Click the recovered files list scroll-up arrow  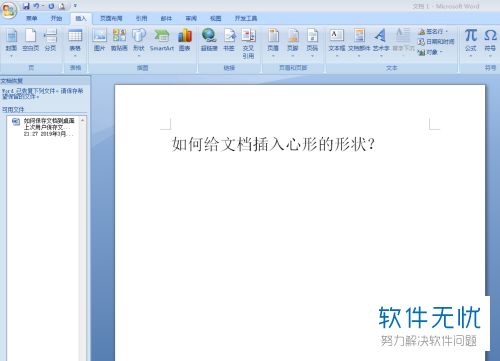click(82, 120)
